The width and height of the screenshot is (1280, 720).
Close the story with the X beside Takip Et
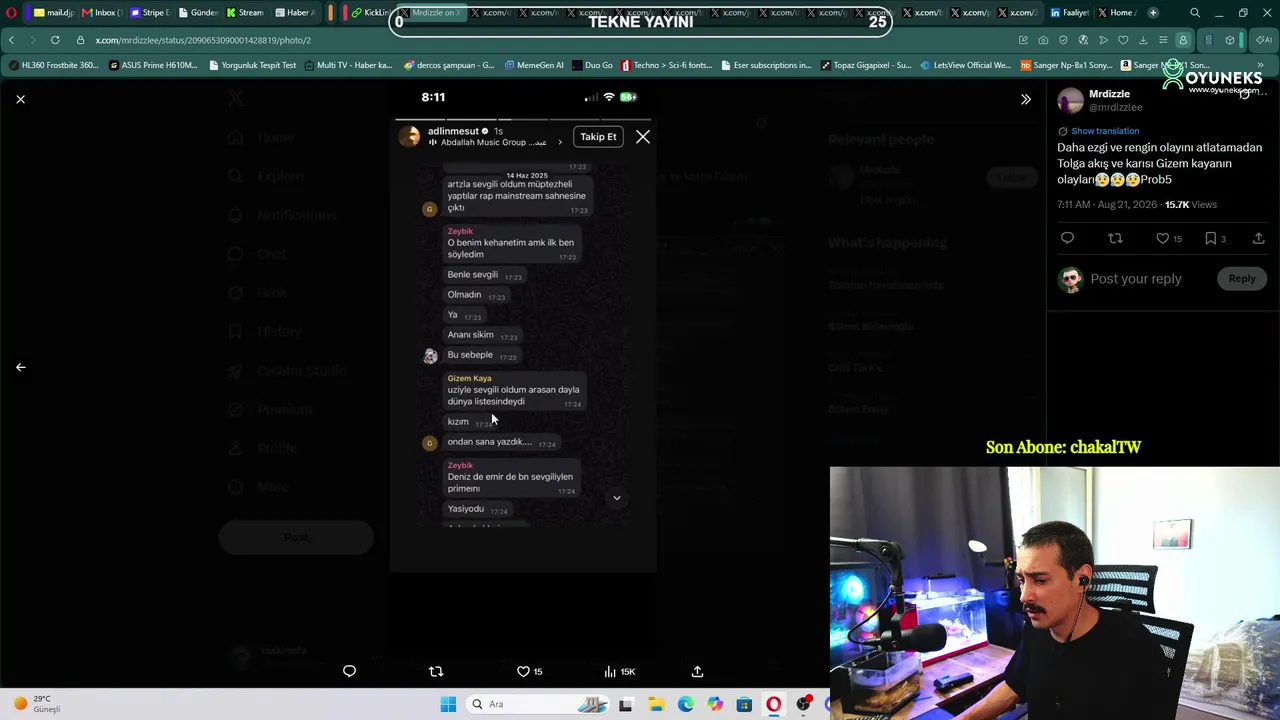(x=643, y=137)
